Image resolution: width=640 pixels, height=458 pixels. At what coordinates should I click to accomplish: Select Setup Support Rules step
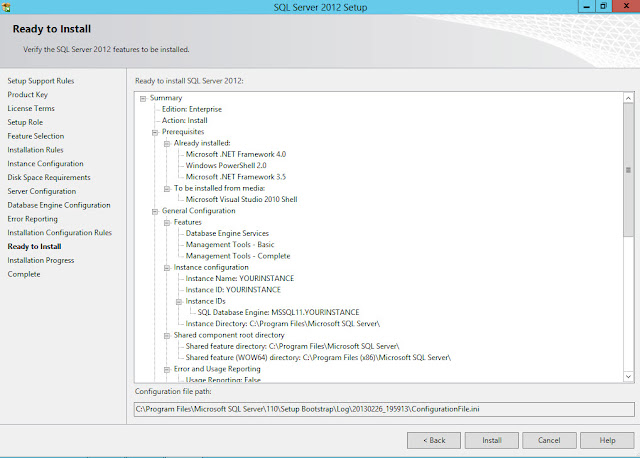tap(40, 81)
